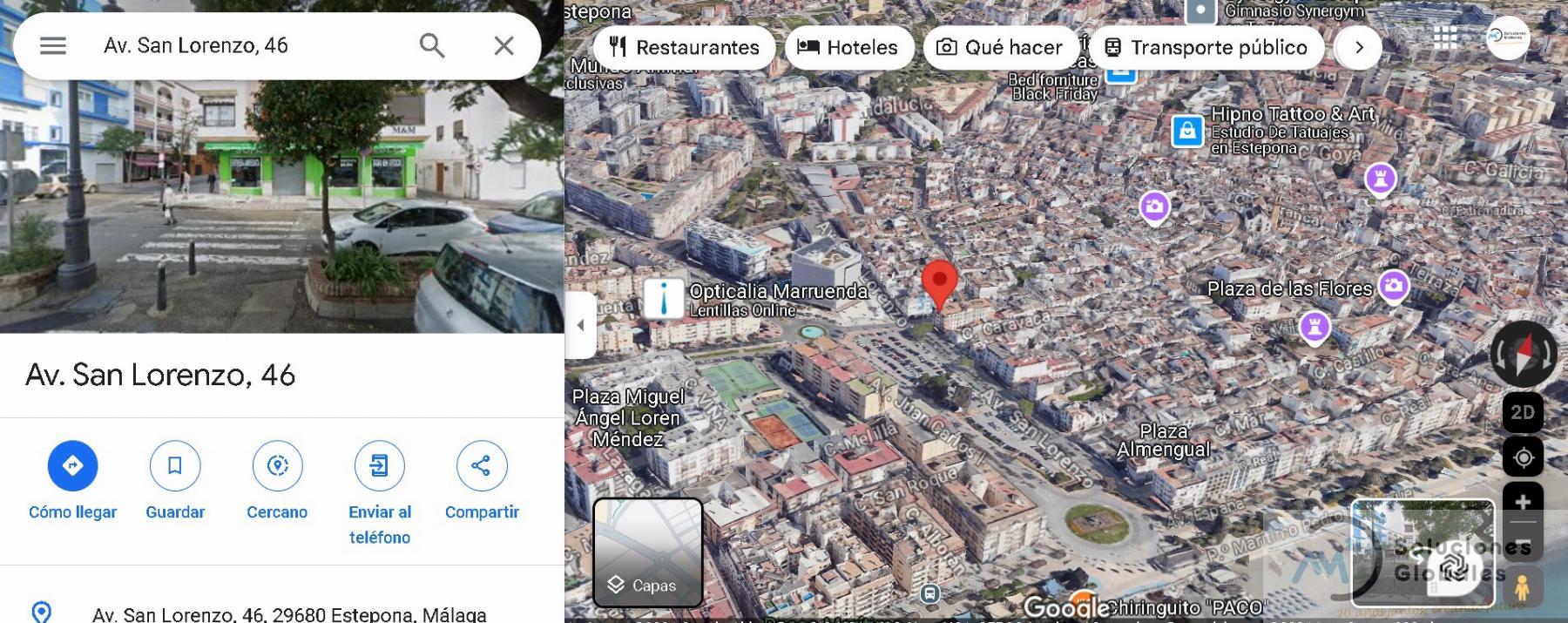The width and height of the screenshot is (1568, 623).
Task: Save the place with Guardar icon
Action: (x=175, y=466)
